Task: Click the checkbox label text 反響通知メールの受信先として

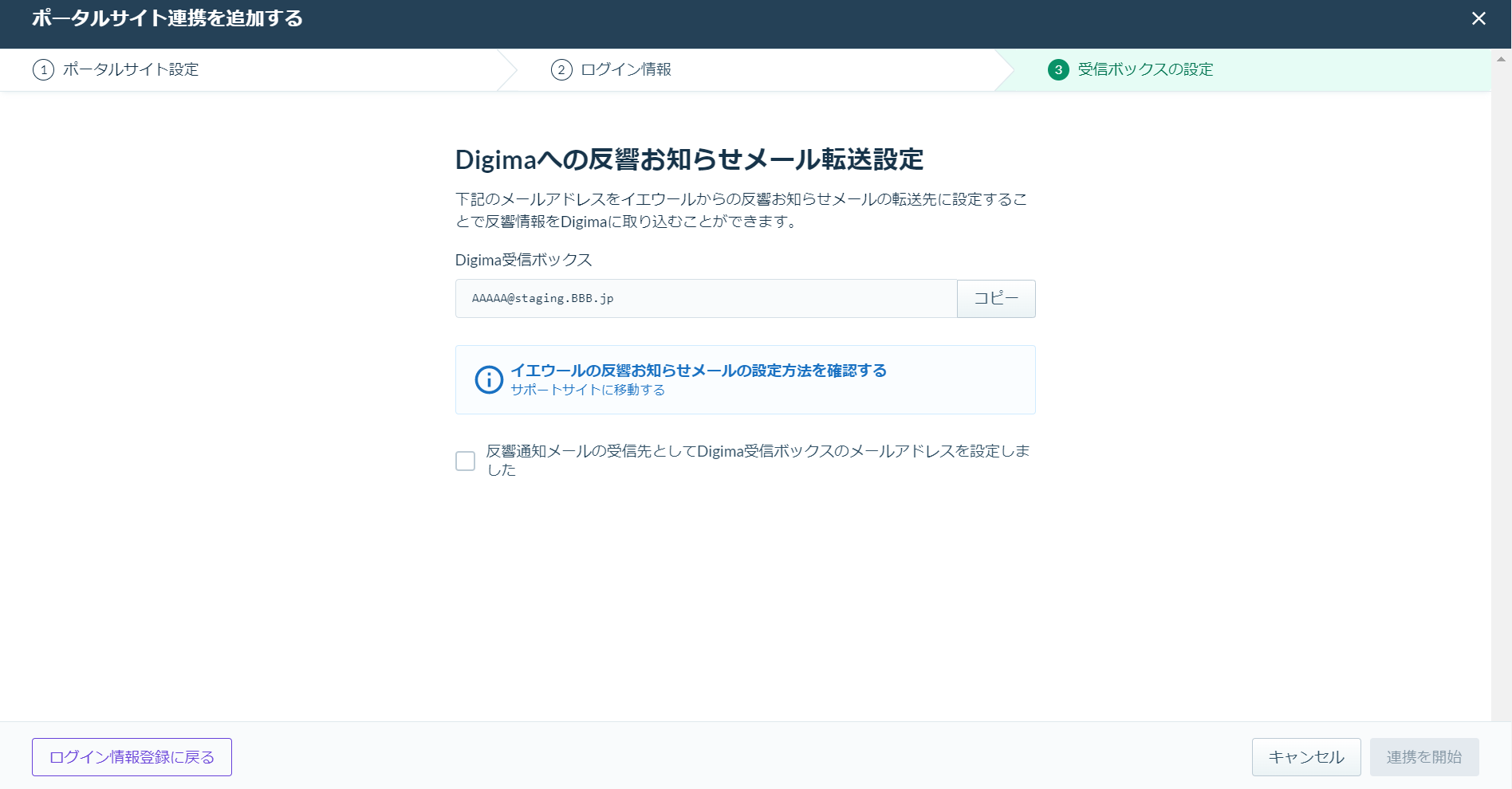Action: tap(758, 461)
